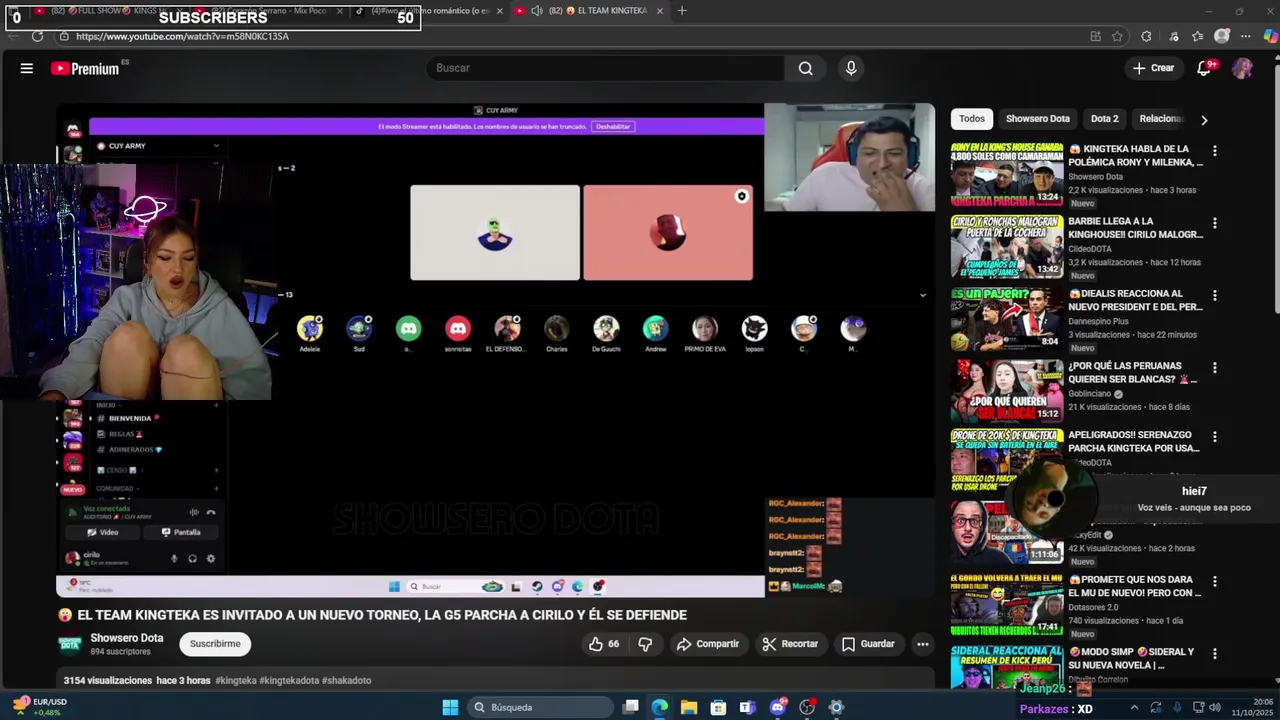
Task: Open Microsoft Store from the taskbar
Action: (x=718, y=708)
